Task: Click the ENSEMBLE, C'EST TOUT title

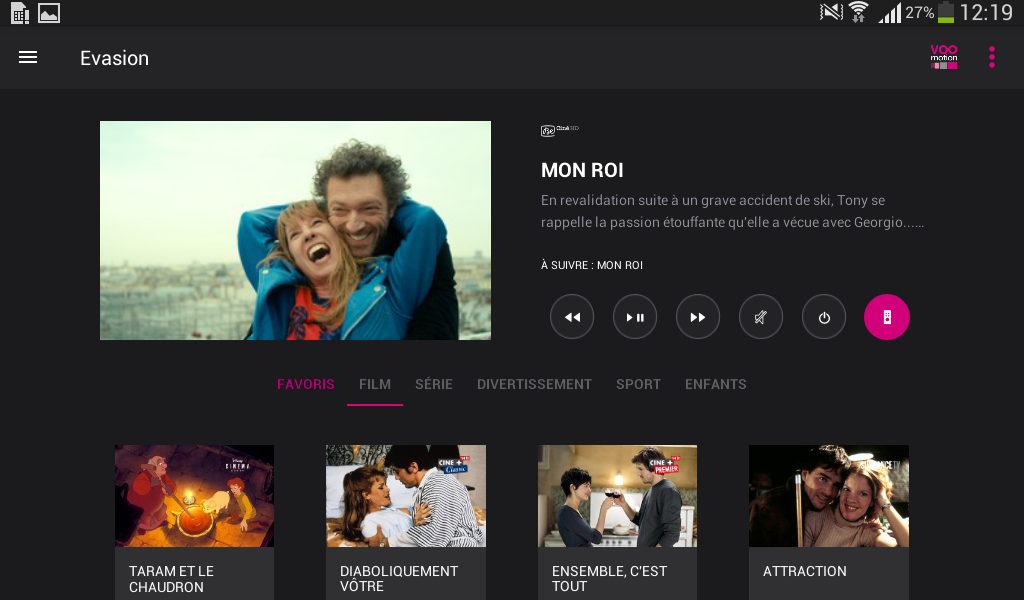Action: tap(609, 578)
